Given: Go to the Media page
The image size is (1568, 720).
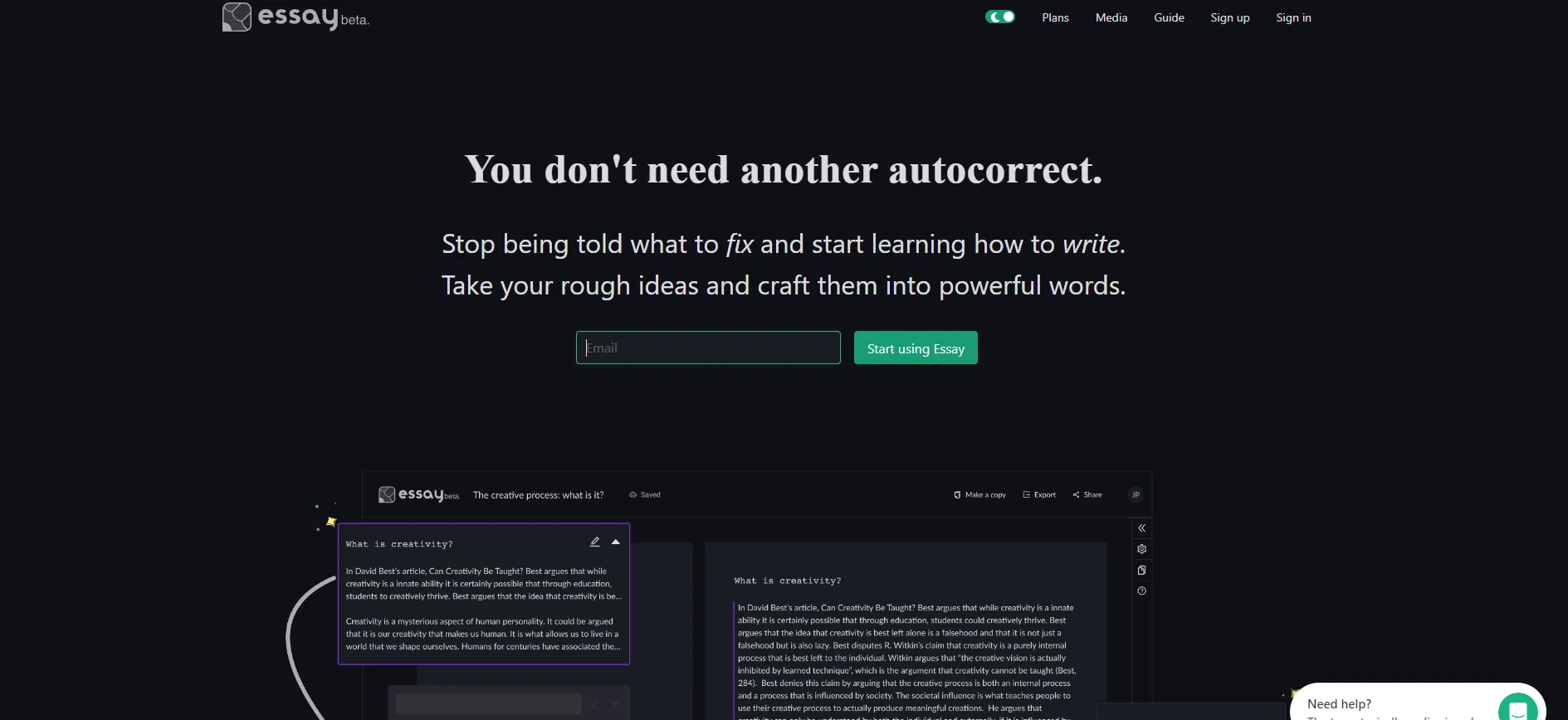Looking at the screenshot, I should click(1111, 17).
